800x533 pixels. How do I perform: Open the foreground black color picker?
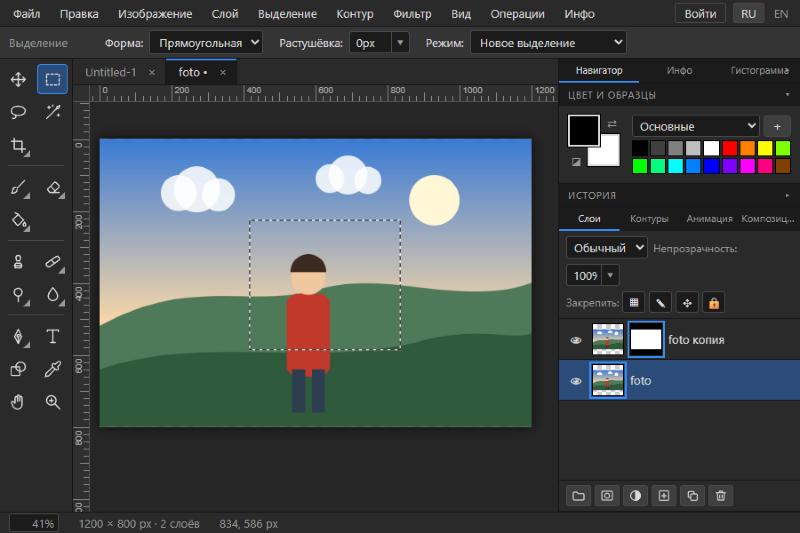click(584, 131)
